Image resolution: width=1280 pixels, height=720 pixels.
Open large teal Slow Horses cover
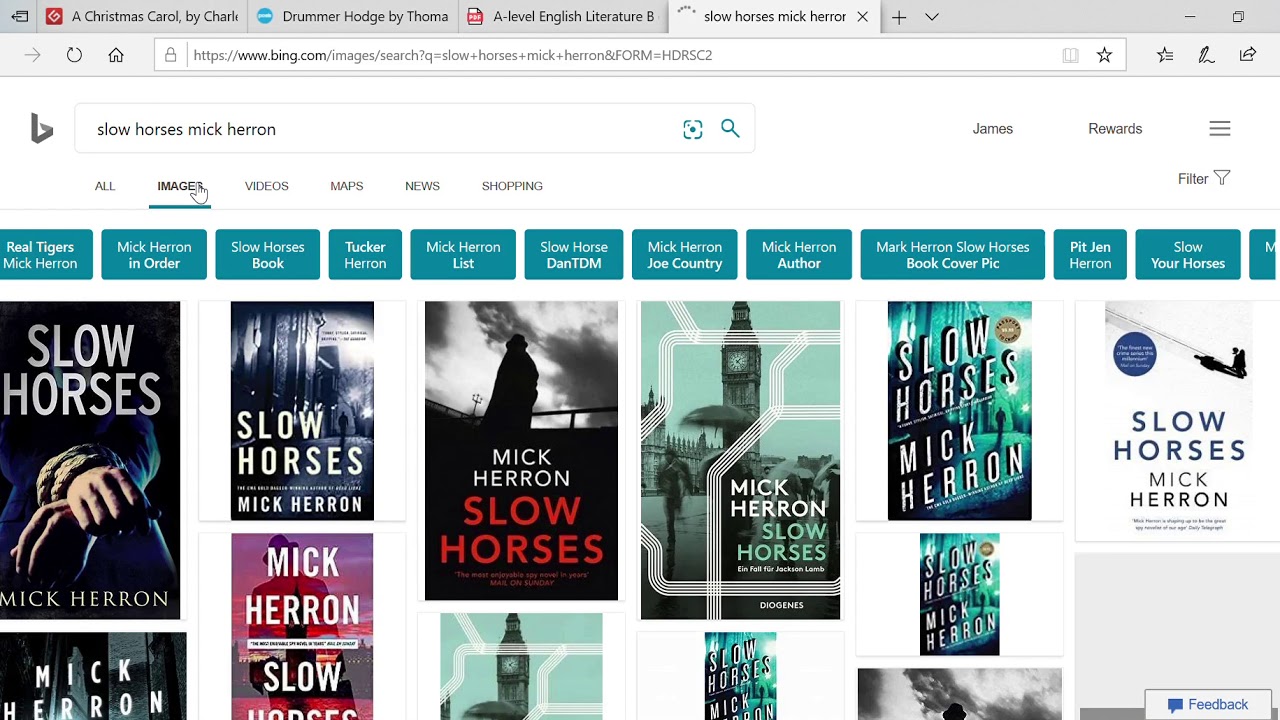959,411
